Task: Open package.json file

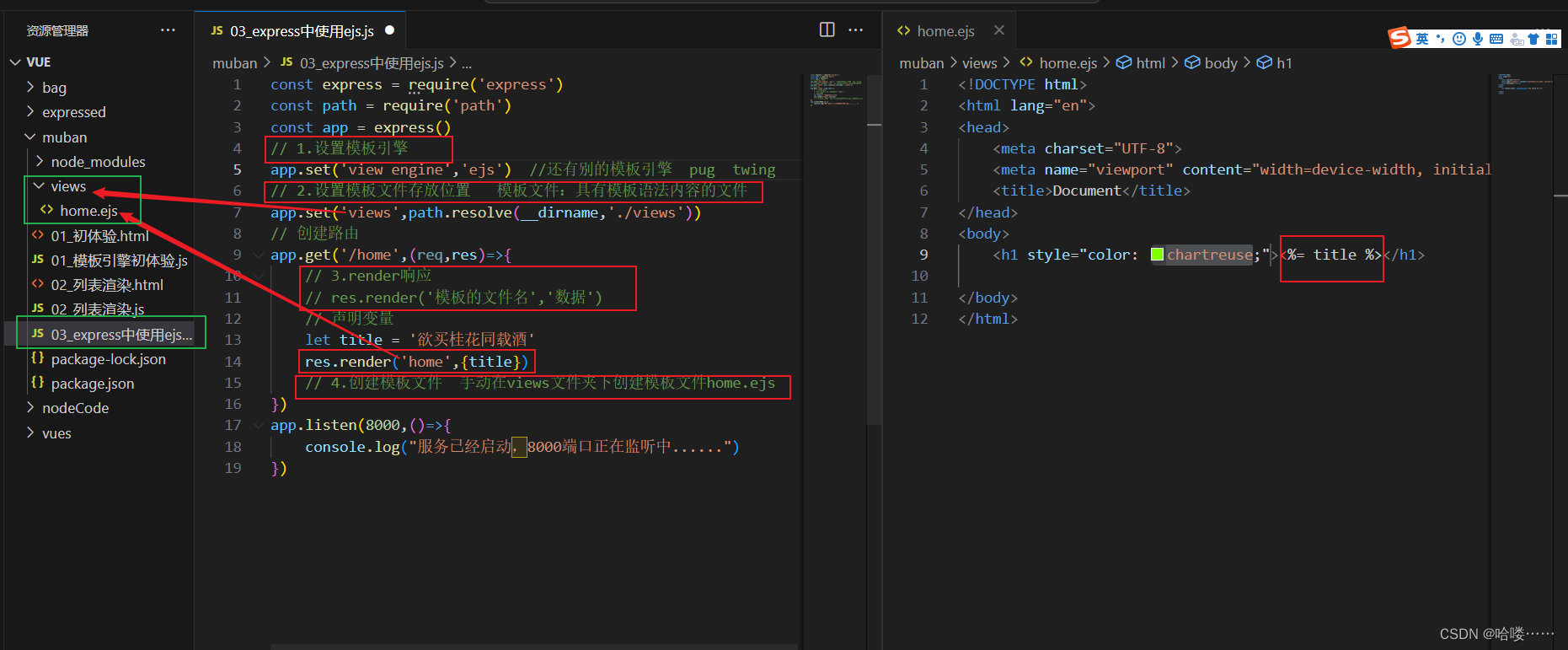Action: [92, 383]
